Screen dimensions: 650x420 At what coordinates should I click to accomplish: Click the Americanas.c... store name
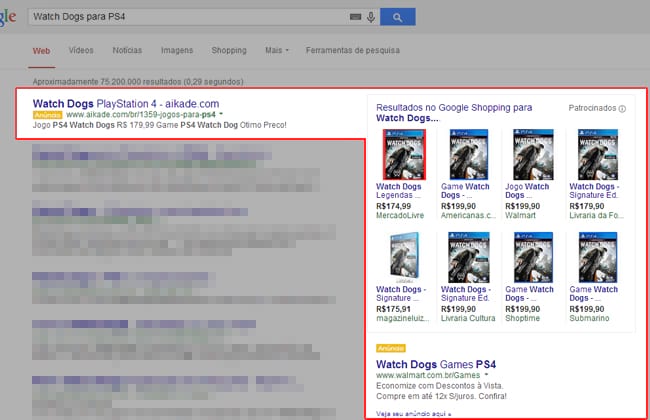468,216
